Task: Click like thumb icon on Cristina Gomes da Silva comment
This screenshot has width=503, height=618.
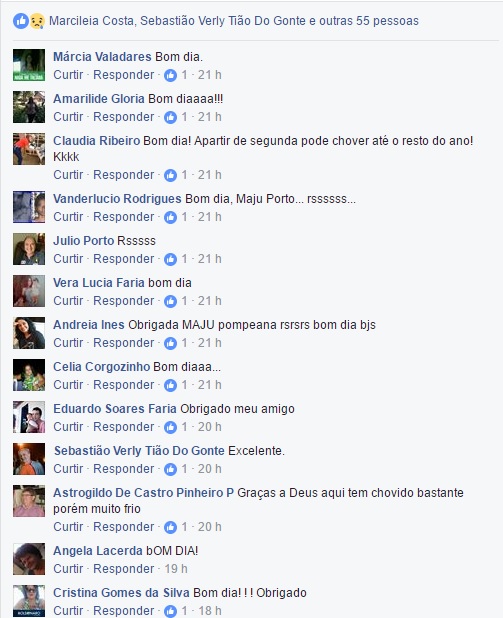Action: (x=170, y=611)
